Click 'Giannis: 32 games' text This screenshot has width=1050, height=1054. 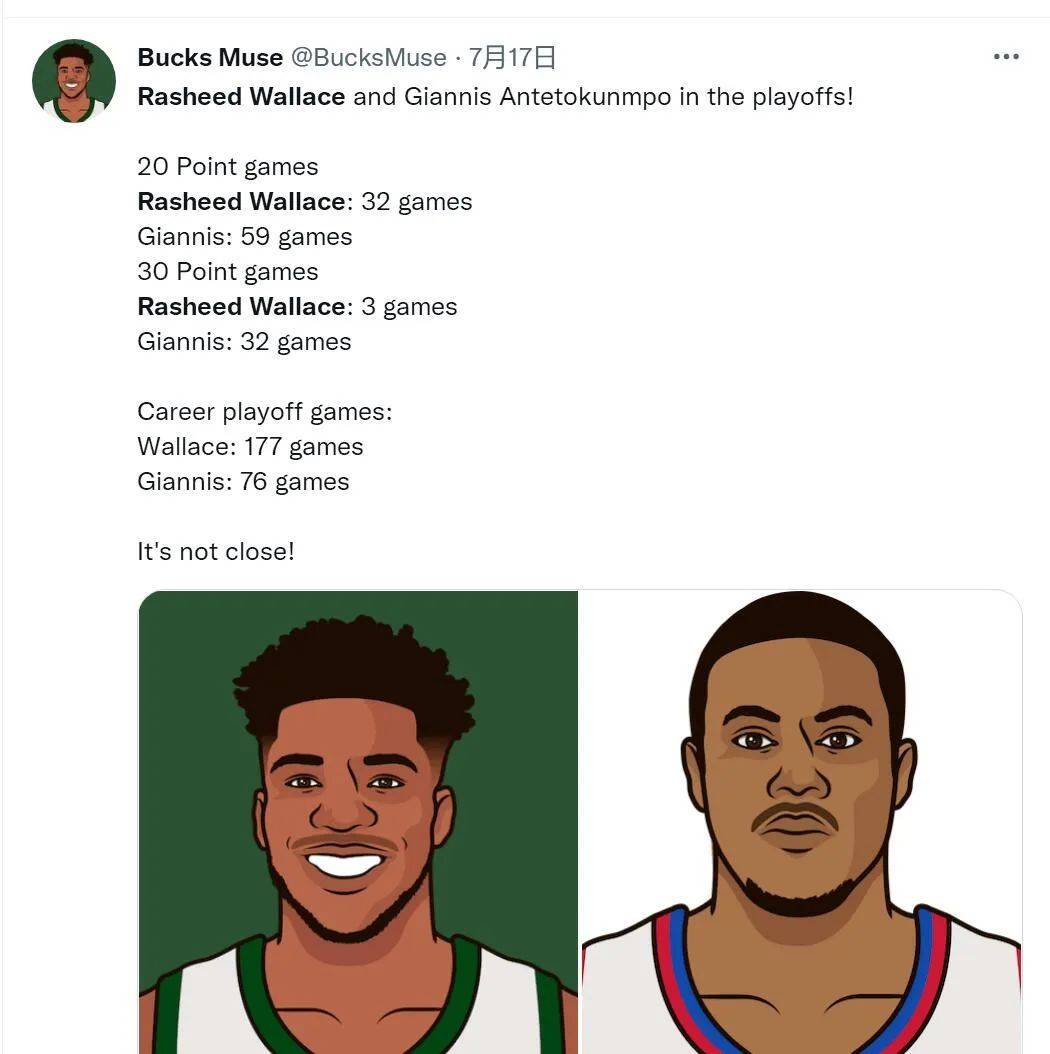(x=244, y=341)
